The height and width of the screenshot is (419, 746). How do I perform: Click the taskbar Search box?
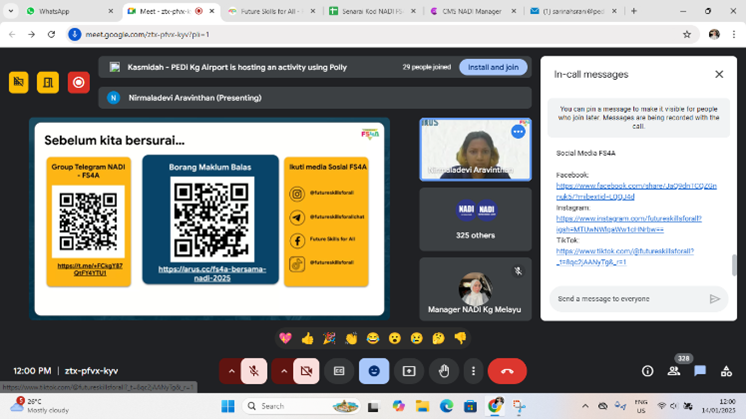(x=302, y=406)
